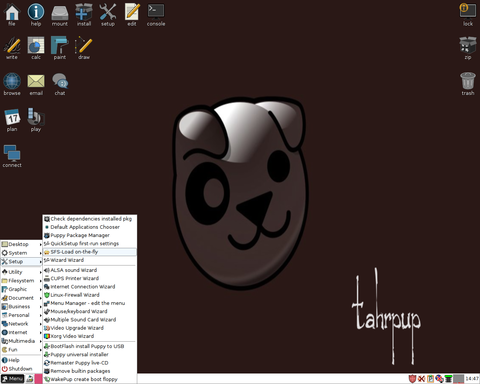This screenshot has width=480, height=384.
Task: Open the plan calendar icon
Action: [x=12, y=120]
